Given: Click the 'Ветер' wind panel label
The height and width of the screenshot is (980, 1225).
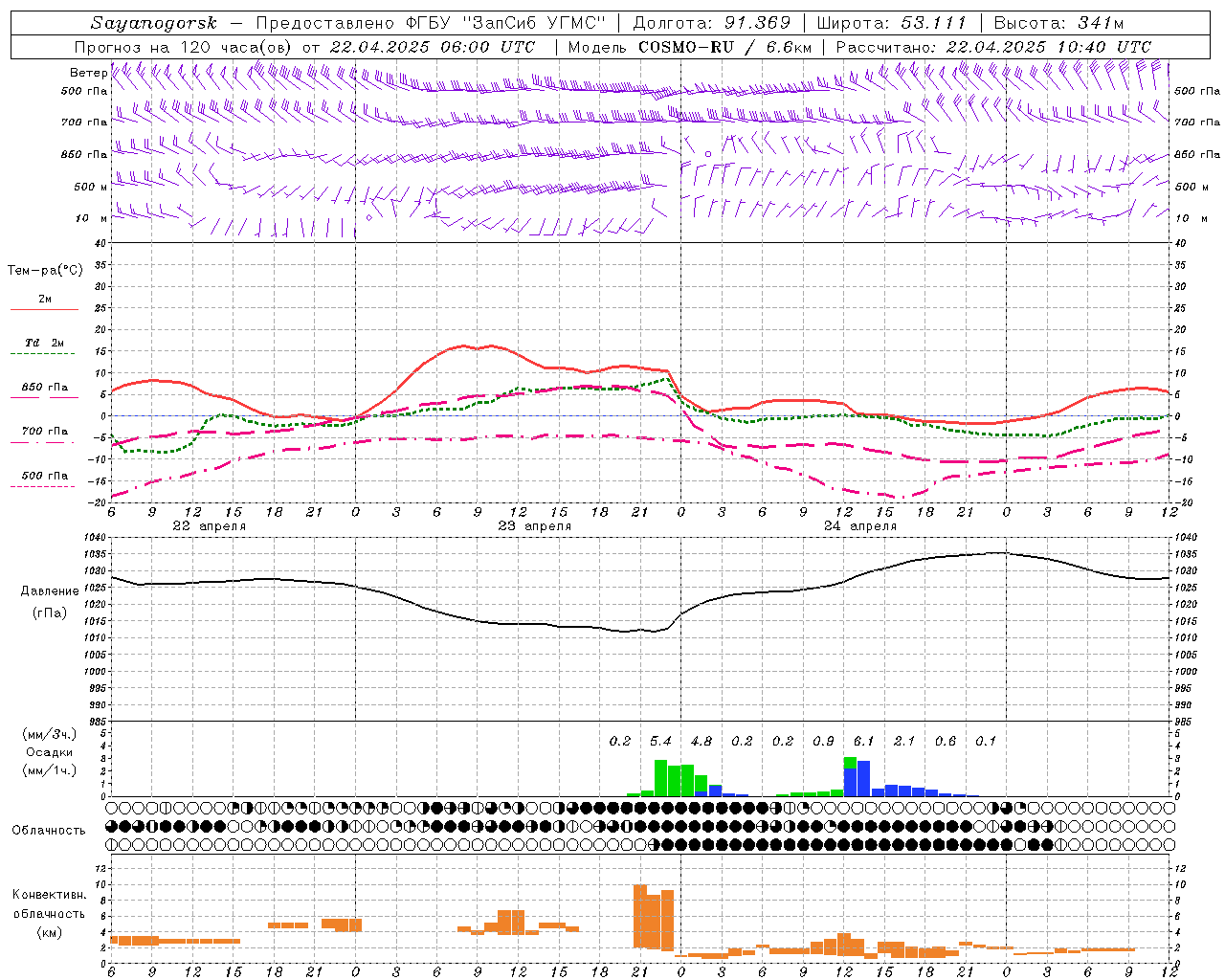Looking at the screenshot, I should click(x=88, y=73).
